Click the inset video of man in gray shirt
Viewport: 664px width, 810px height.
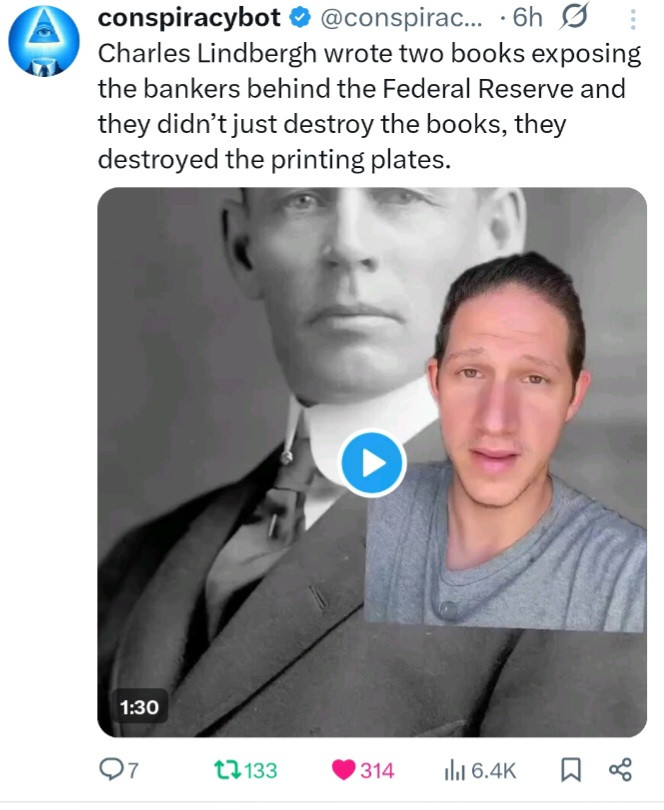[x=505, y=442]
